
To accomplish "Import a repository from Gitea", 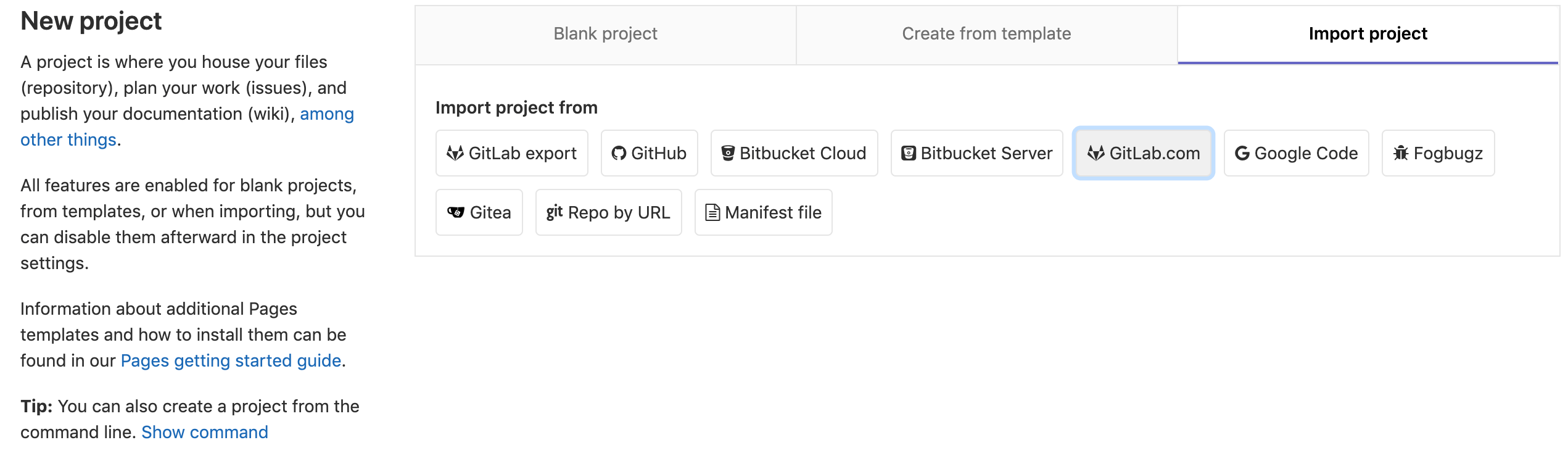I will tap(479, 212).
